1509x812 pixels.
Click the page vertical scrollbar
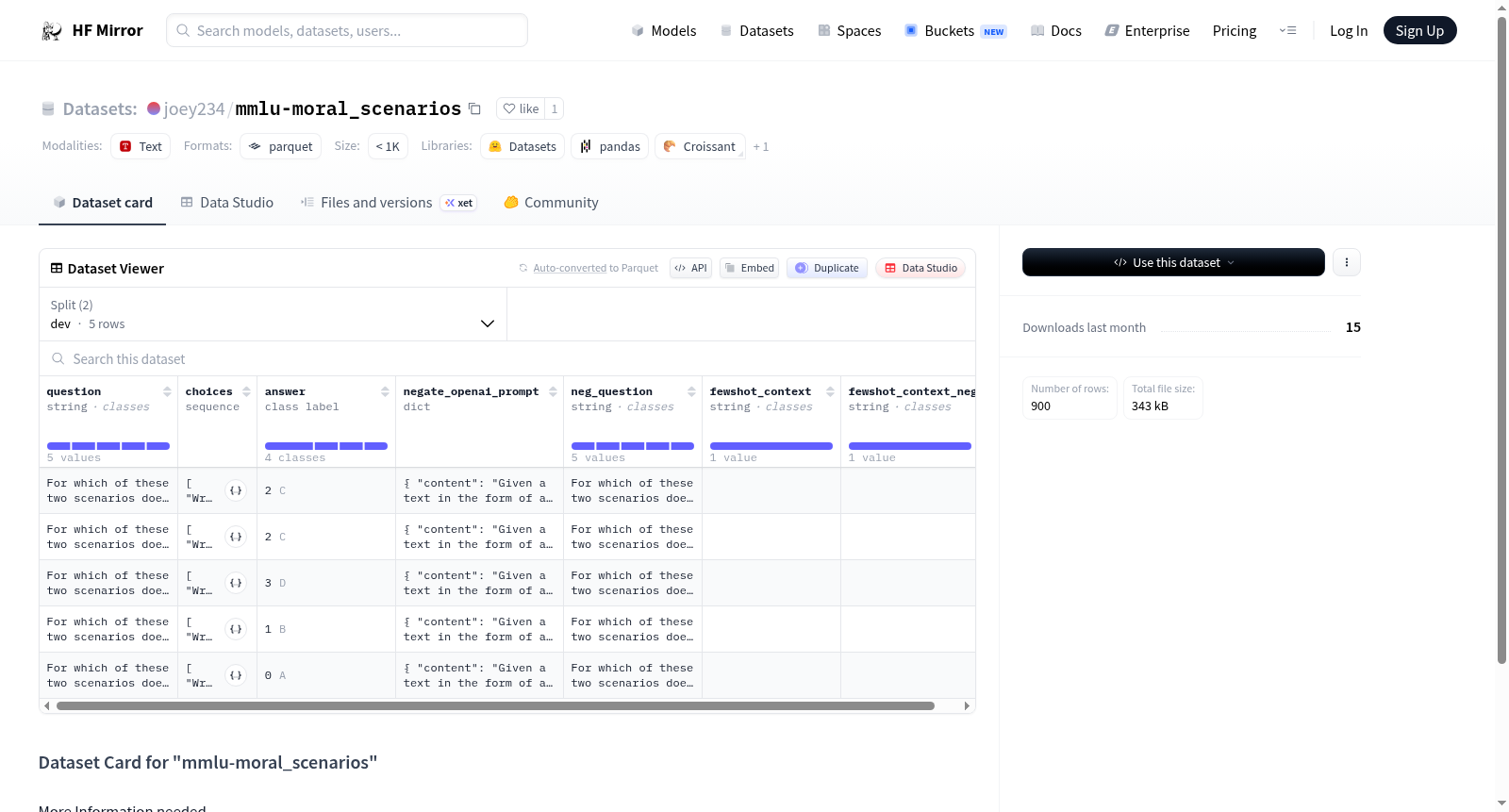[1501, 340]
